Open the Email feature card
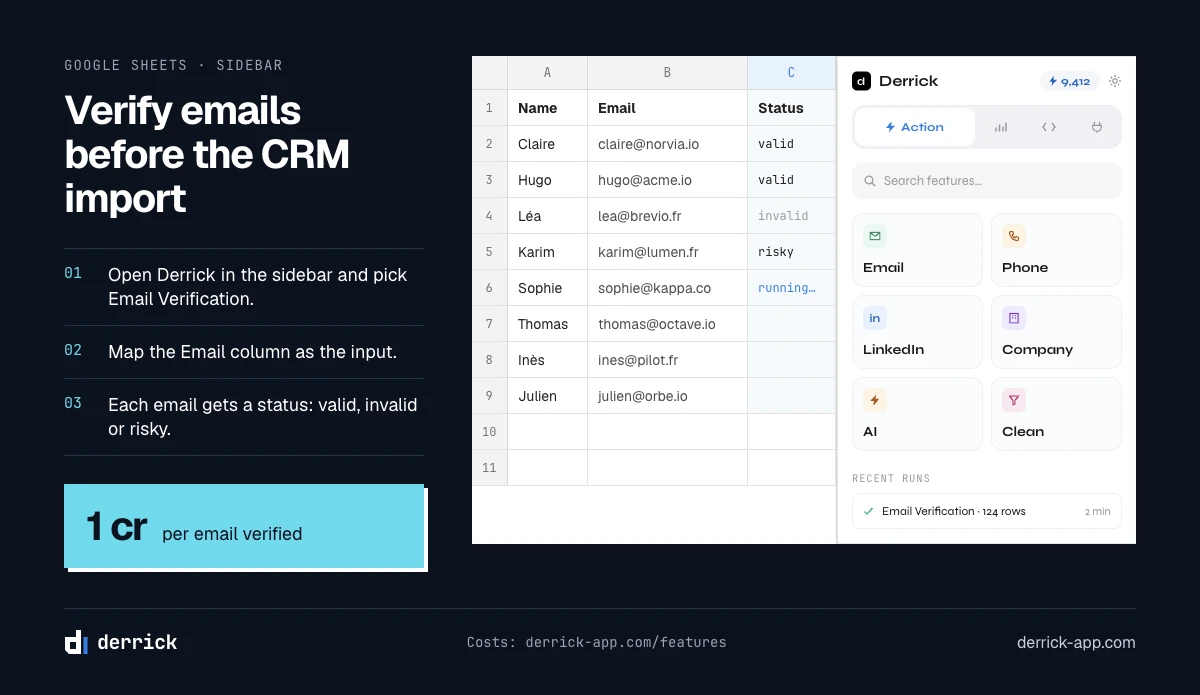 pyautogui.click(x=917, y=250)
